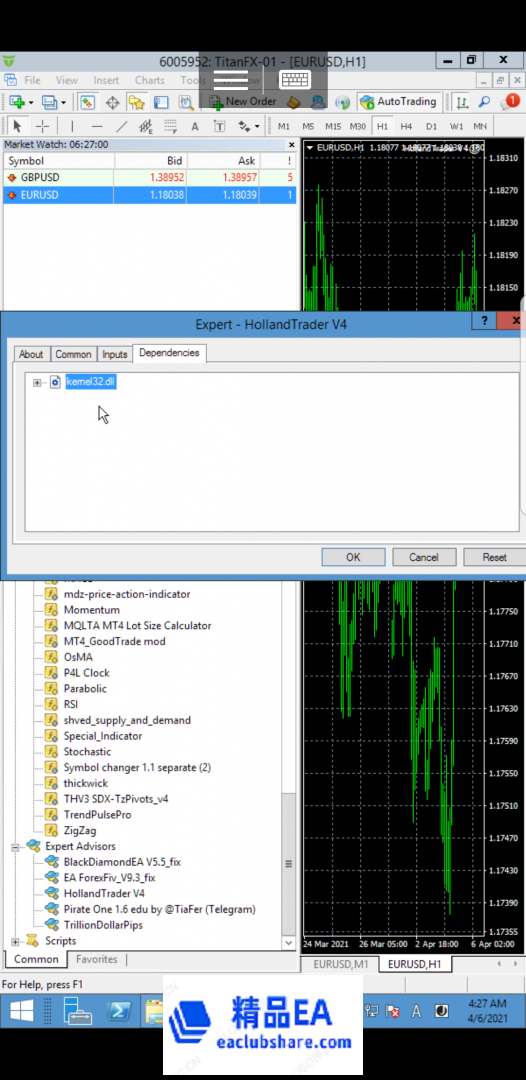Open the MetaEditor book icon
Viewport: 526px width, 1080px height.
click(293, 102)
